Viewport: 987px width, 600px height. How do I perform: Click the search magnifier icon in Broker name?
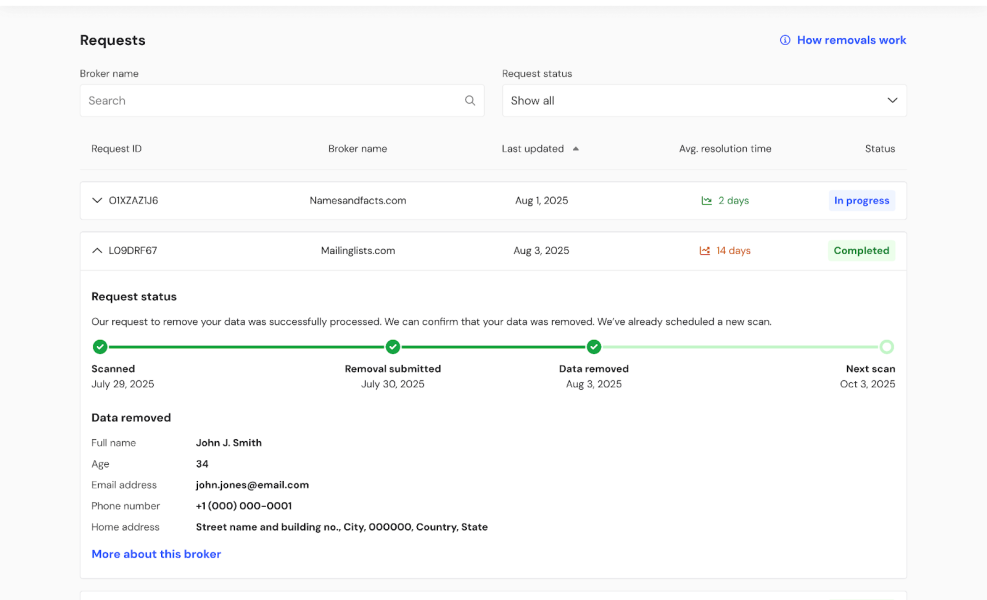[470, 101]
